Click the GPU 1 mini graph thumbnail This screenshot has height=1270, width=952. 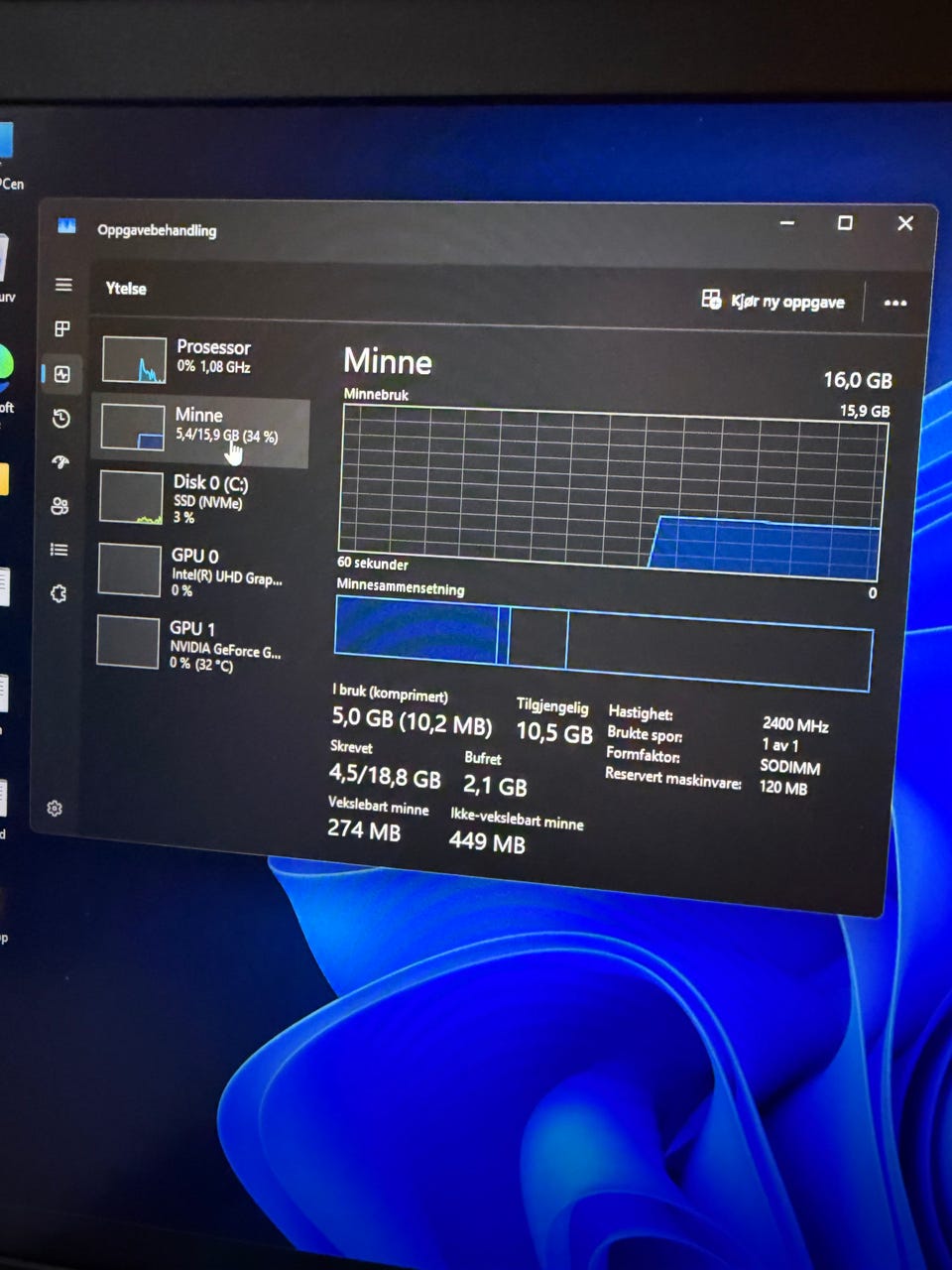coord(128,642)
